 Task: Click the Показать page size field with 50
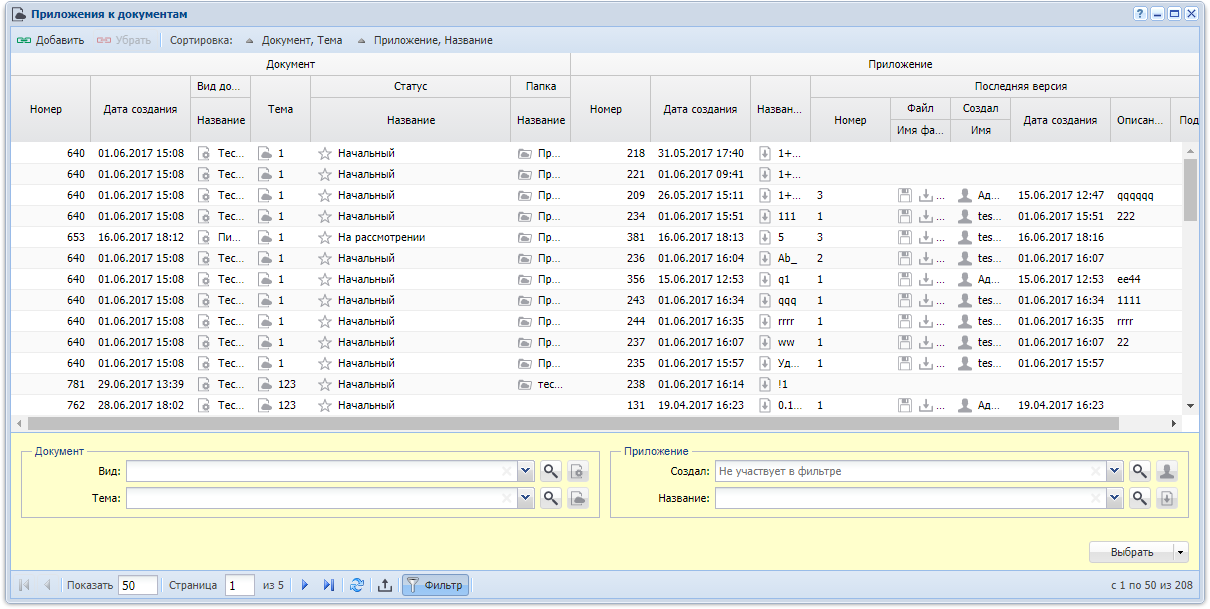pos(138,585)
